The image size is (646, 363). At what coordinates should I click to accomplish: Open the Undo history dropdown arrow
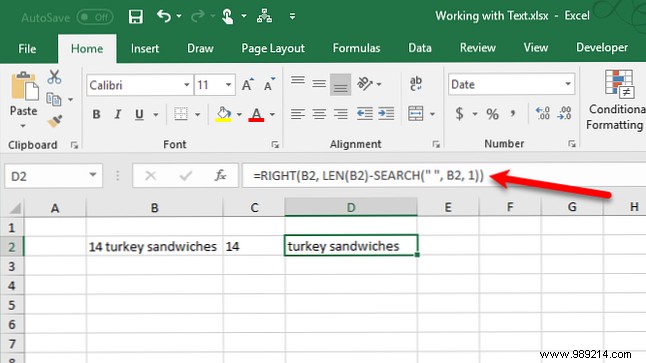point(179,16)
